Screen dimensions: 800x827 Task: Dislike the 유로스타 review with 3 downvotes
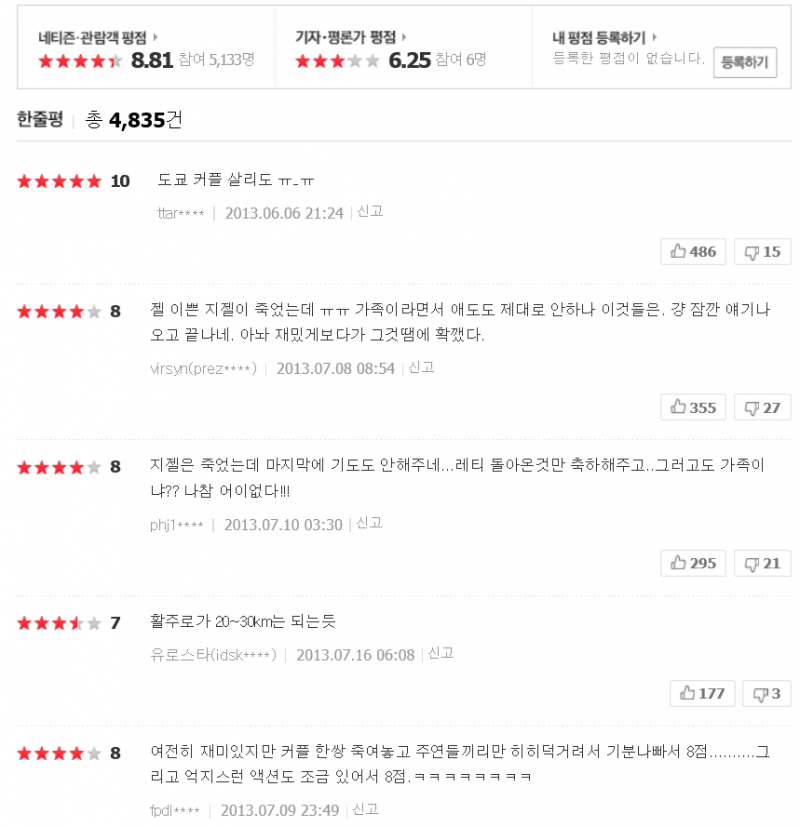click(766, 693)
